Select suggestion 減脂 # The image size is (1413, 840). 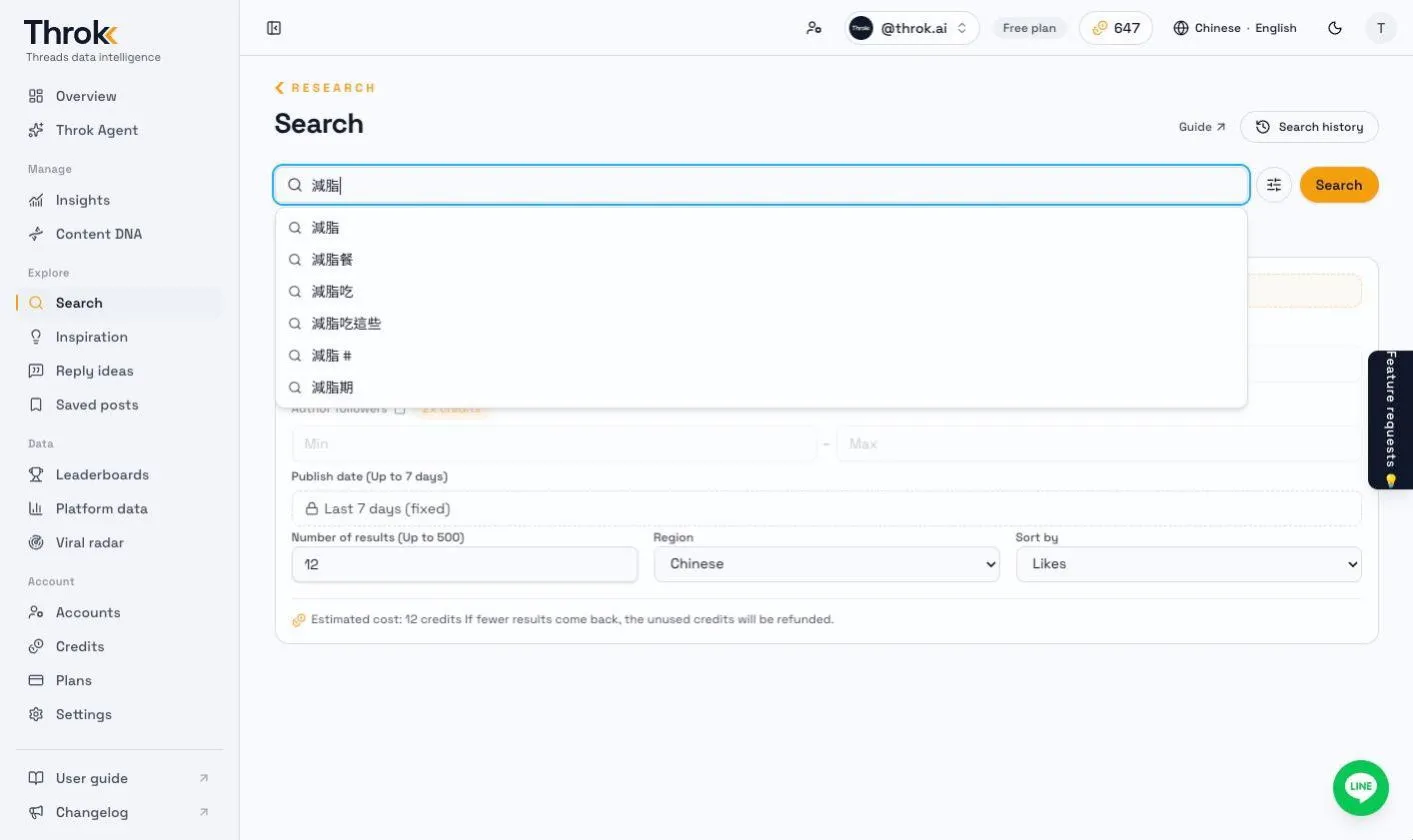761,356
